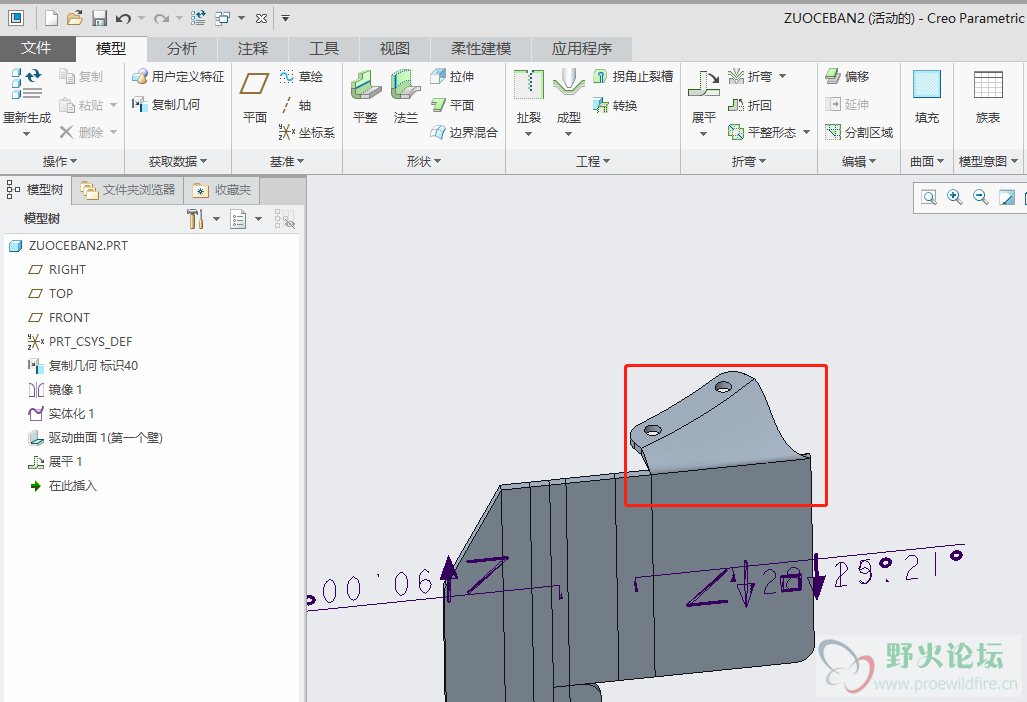Viewport: 1027px width, 702px height.
Task: Click the close window icon in quick access toolbar
Action: (x=261, y=18)
